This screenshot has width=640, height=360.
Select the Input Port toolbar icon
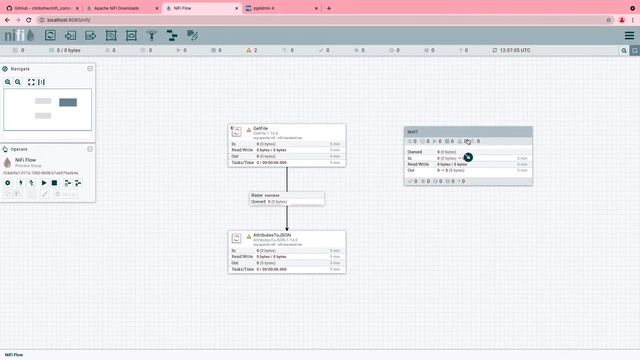(x=70, y=36)
